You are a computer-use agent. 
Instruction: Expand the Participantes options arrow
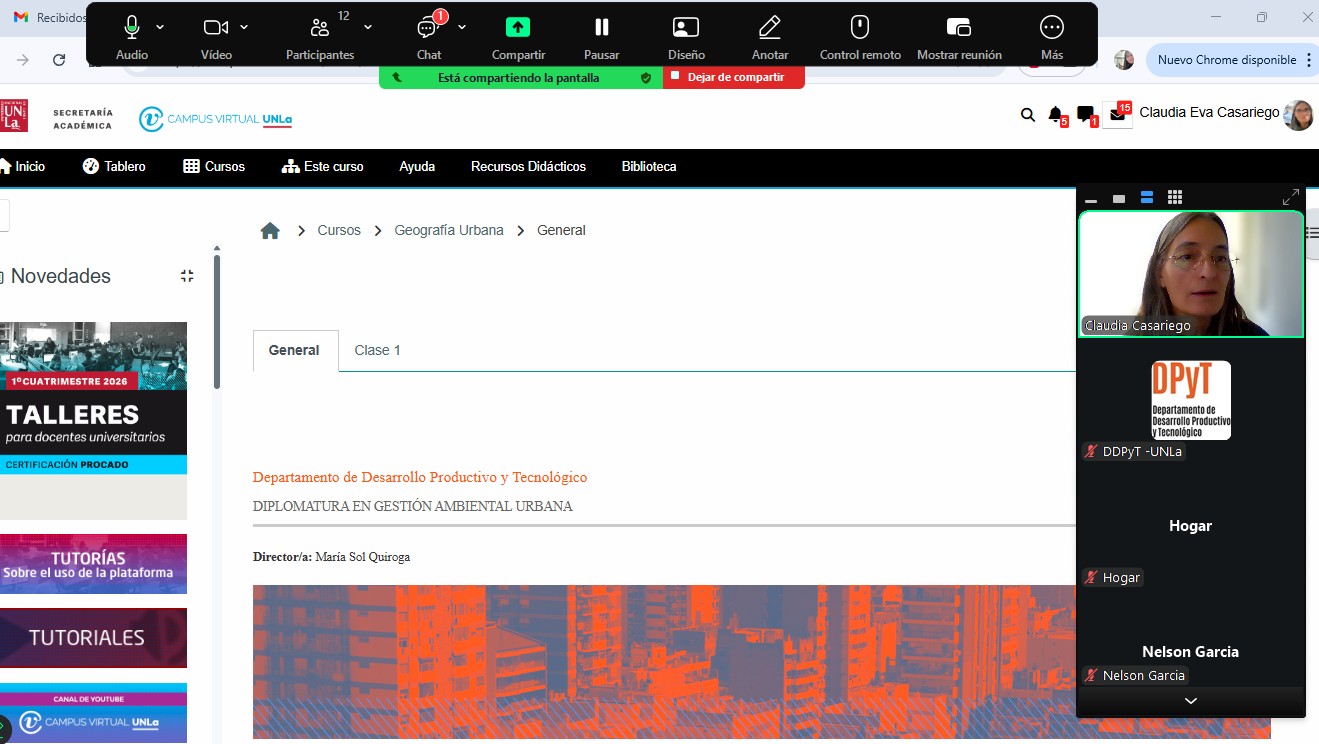(368, 28)
